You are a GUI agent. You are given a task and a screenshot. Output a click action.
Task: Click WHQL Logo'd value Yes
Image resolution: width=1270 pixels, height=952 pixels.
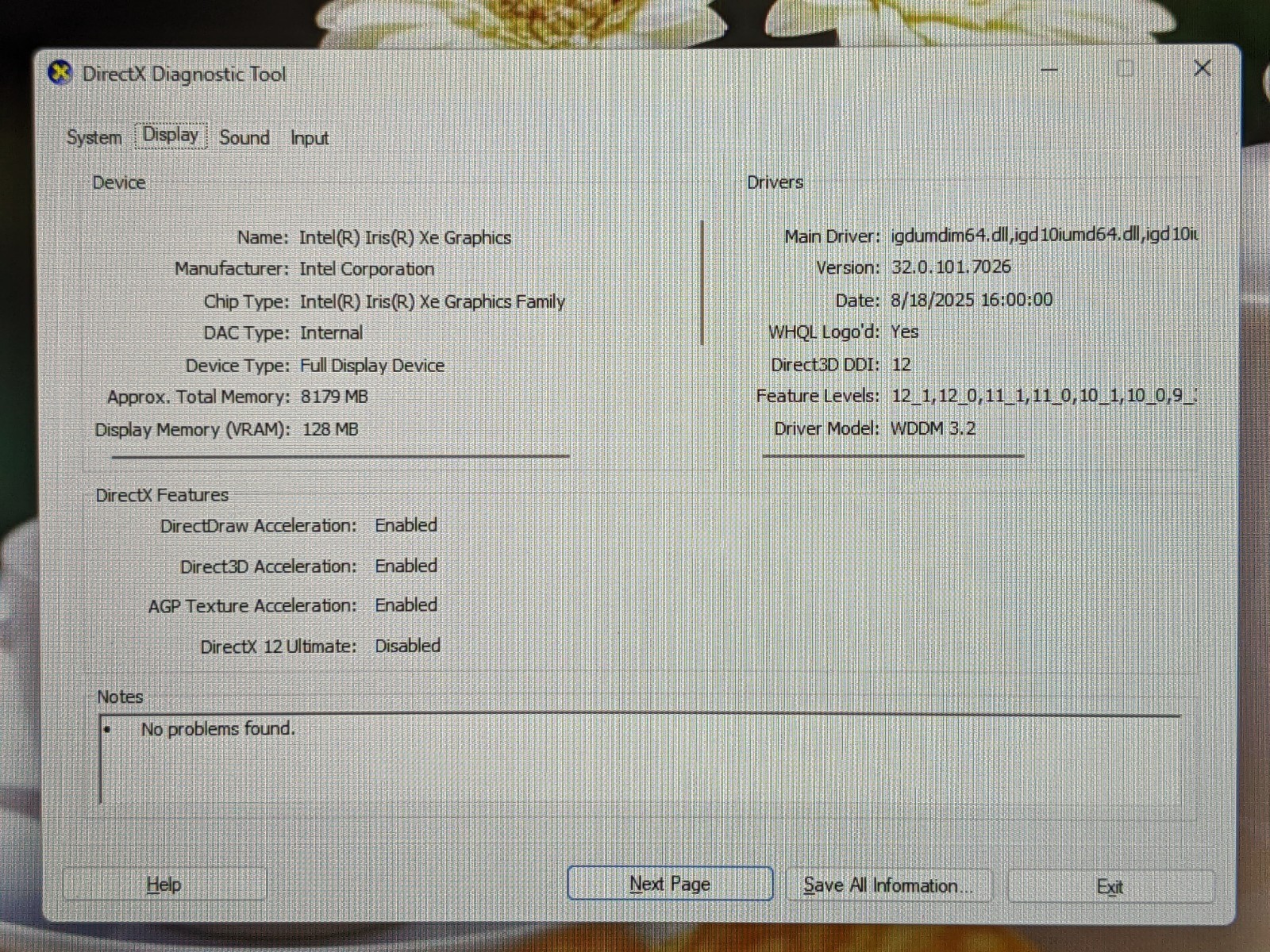[904, 332]
